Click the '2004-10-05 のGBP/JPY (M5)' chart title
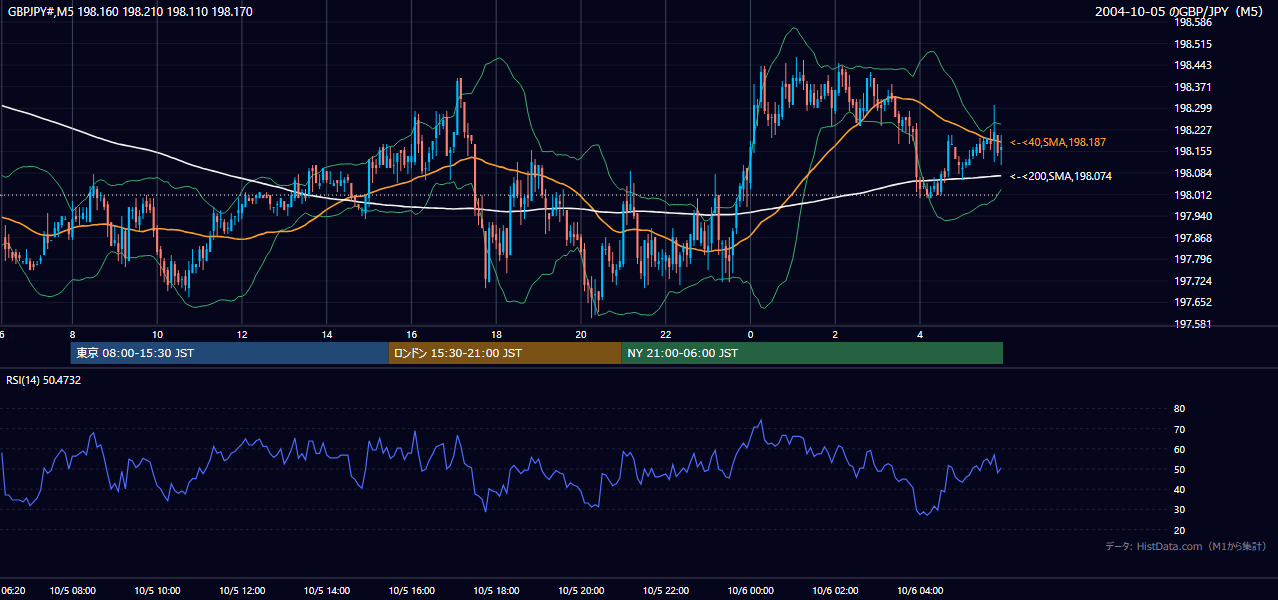 tap(1180, 11)
